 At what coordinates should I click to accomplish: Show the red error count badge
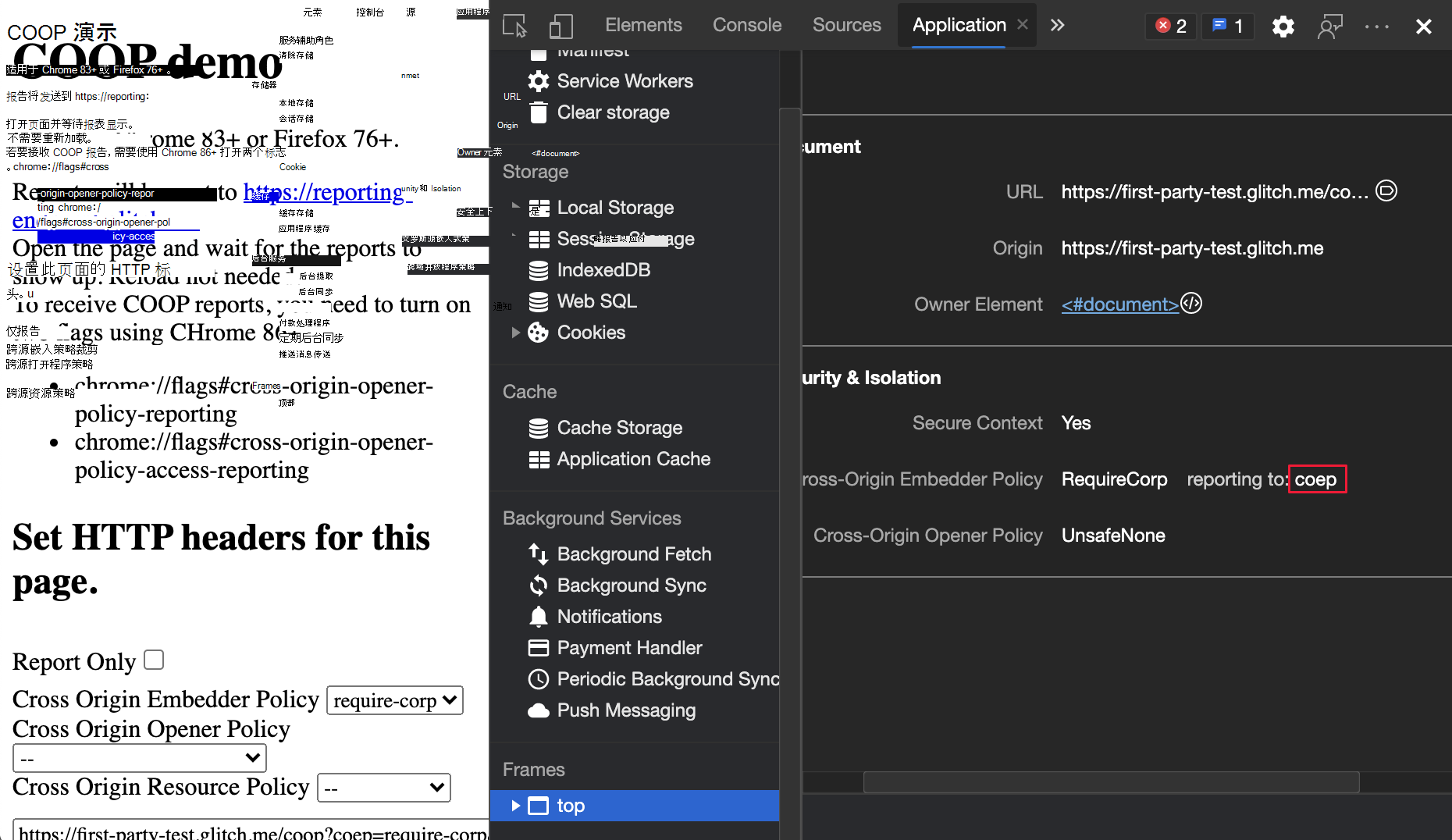1171,26
